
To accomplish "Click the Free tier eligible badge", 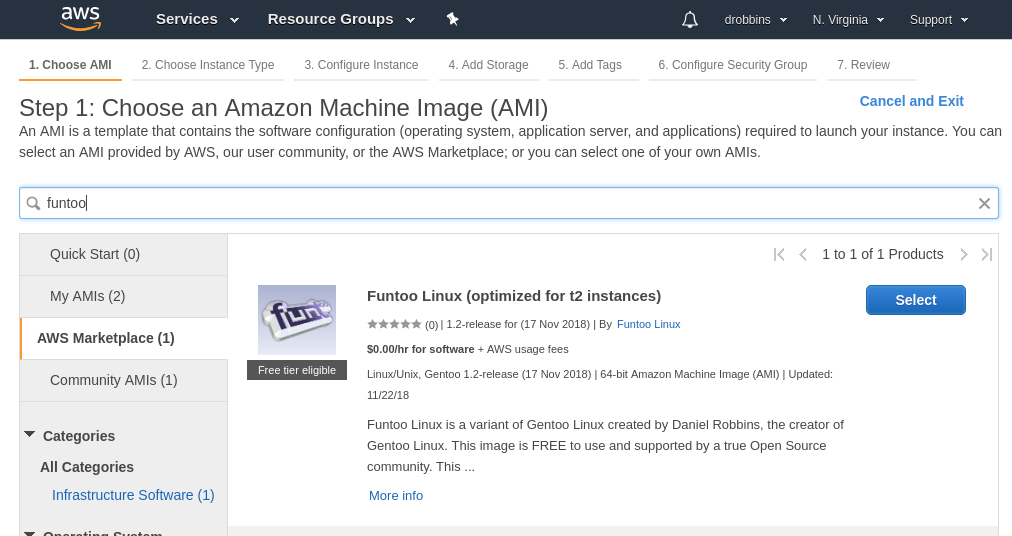I will point(297,370).
